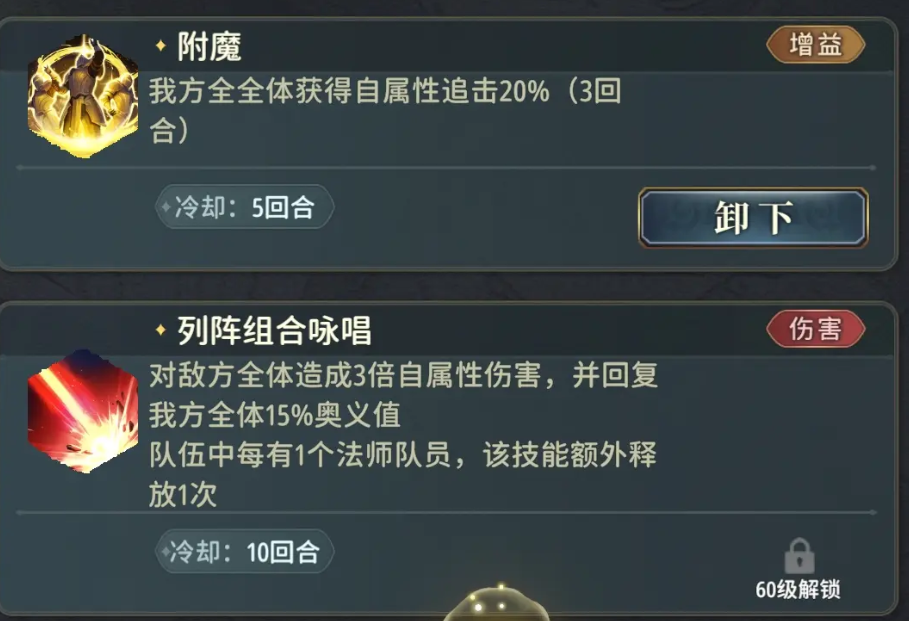Click the red 列阵组合咏唱 skill icon
This screenshot has height=621, width=909.
point(69,412)
